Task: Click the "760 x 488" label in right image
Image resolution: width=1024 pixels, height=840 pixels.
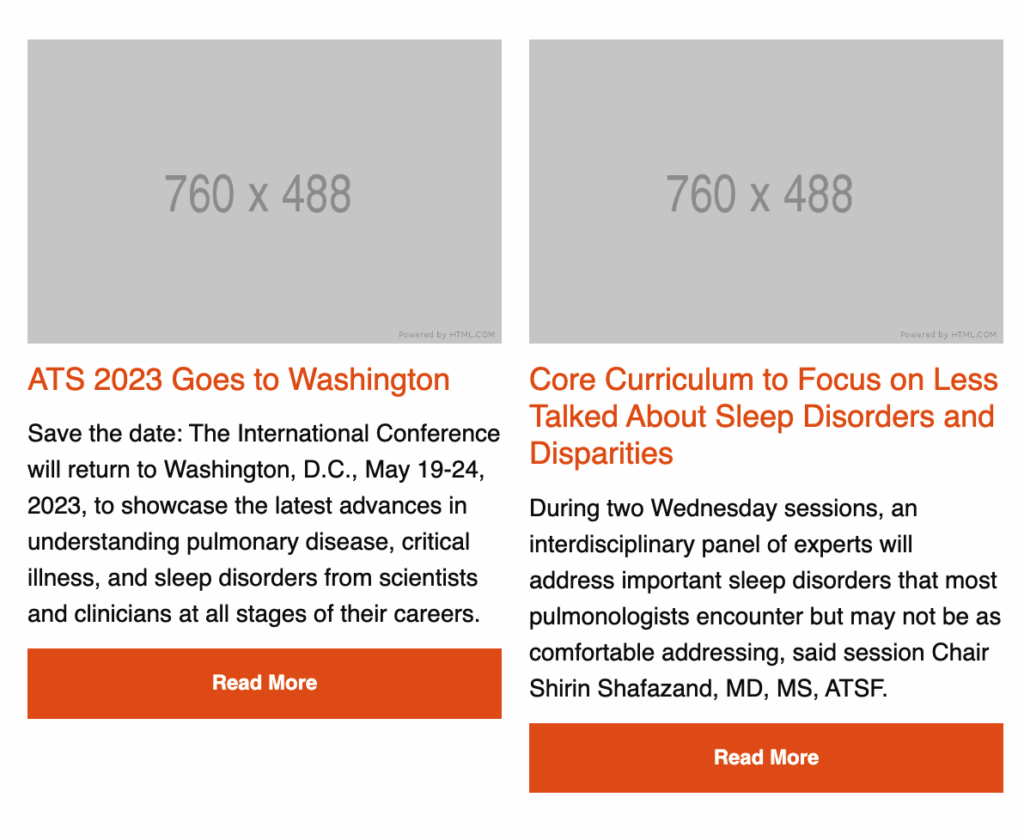Action: (x=760, y=194)
